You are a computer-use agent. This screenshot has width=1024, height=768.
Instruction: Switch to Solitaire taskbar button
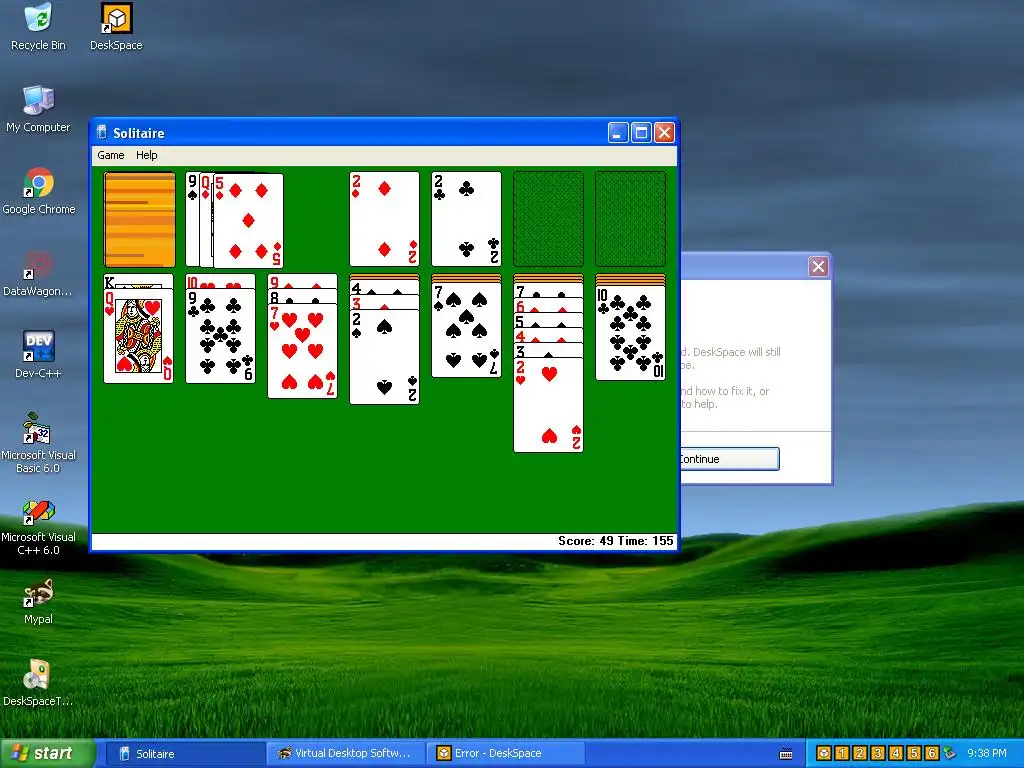coord(184,754)
